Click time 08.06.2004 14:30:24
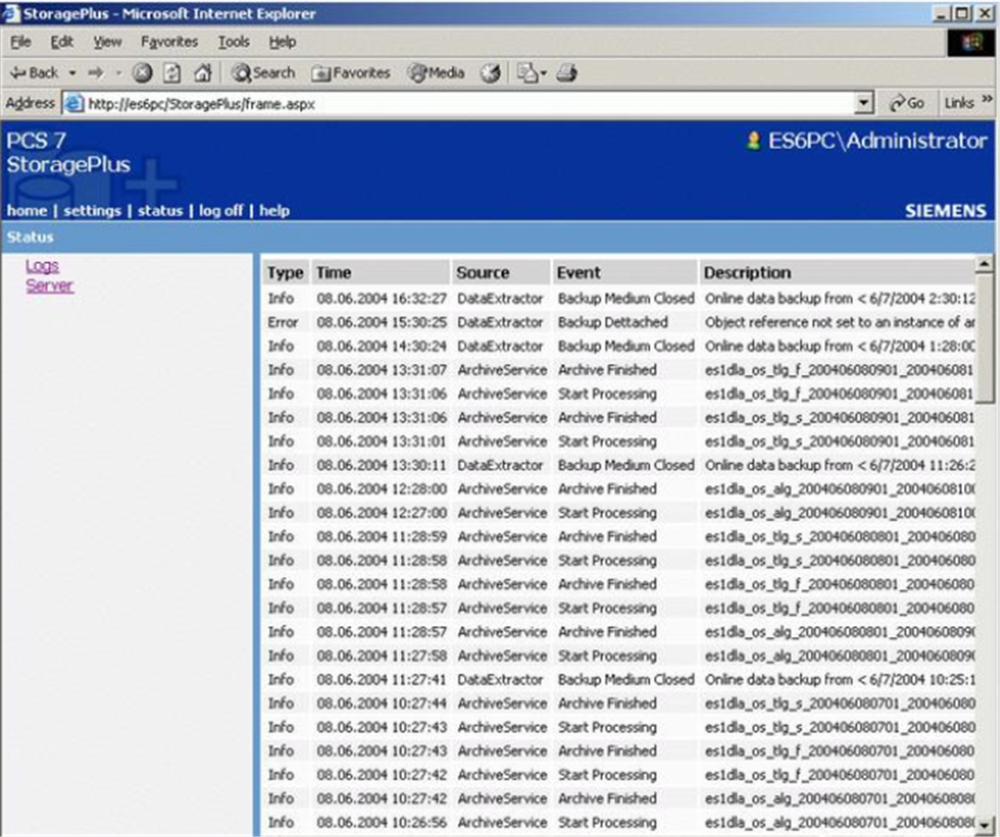 coord(381,346)
